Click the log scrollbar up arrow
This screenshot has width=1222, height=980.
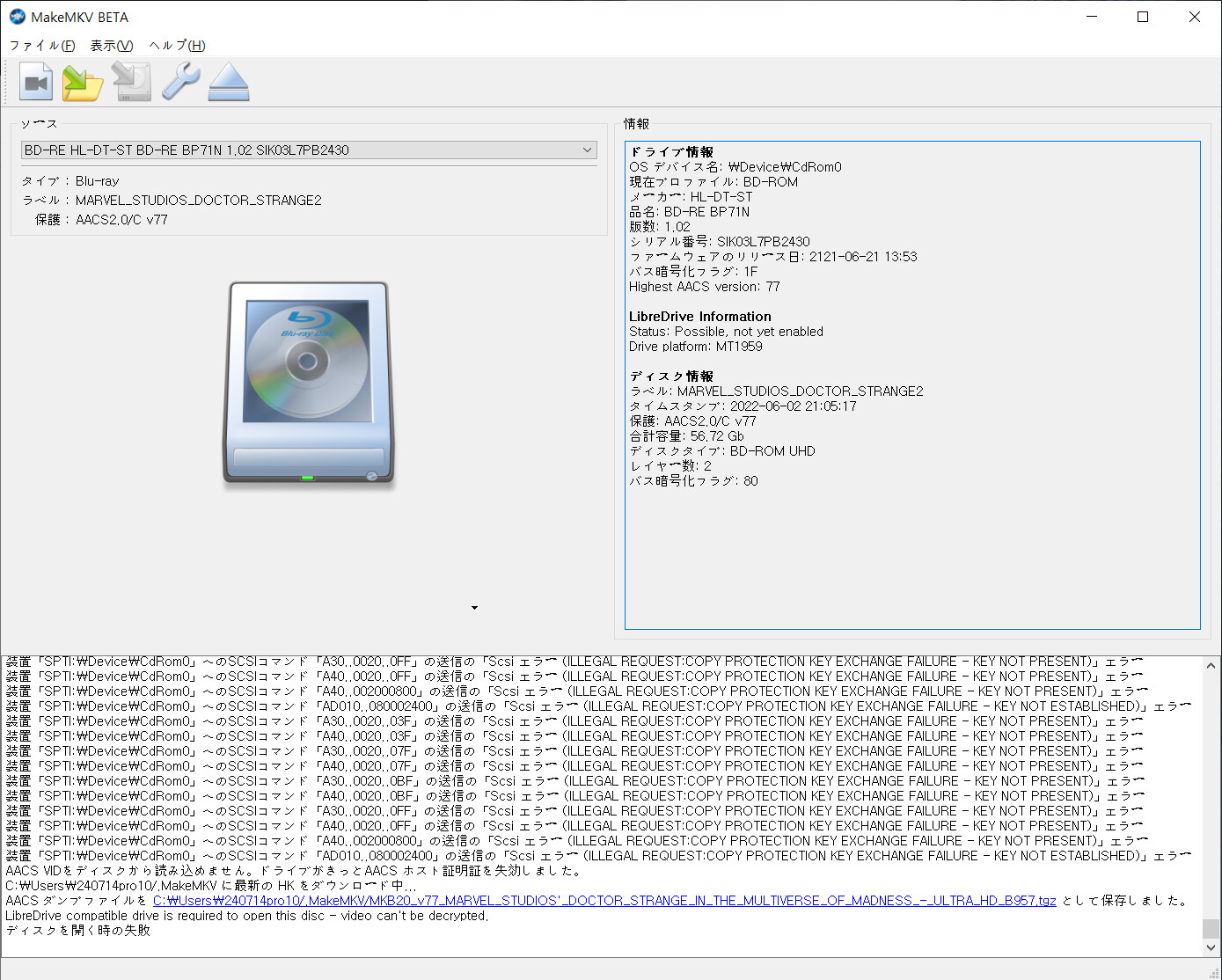pos(1211,666)
